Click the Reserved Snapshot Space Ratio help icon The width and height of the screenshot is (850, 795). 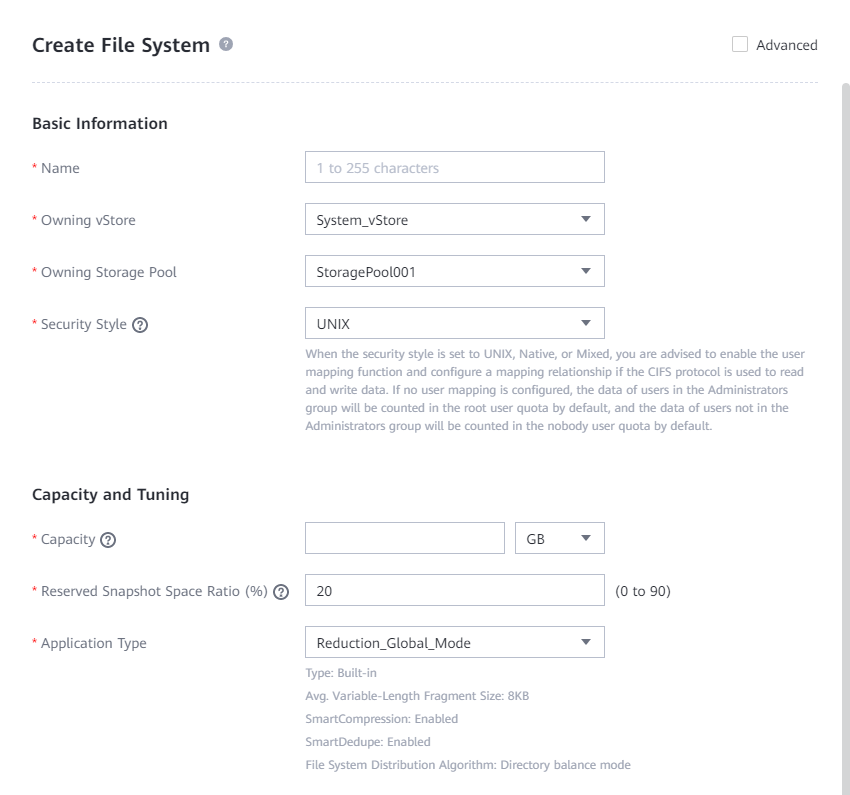[x=281, y=592]
